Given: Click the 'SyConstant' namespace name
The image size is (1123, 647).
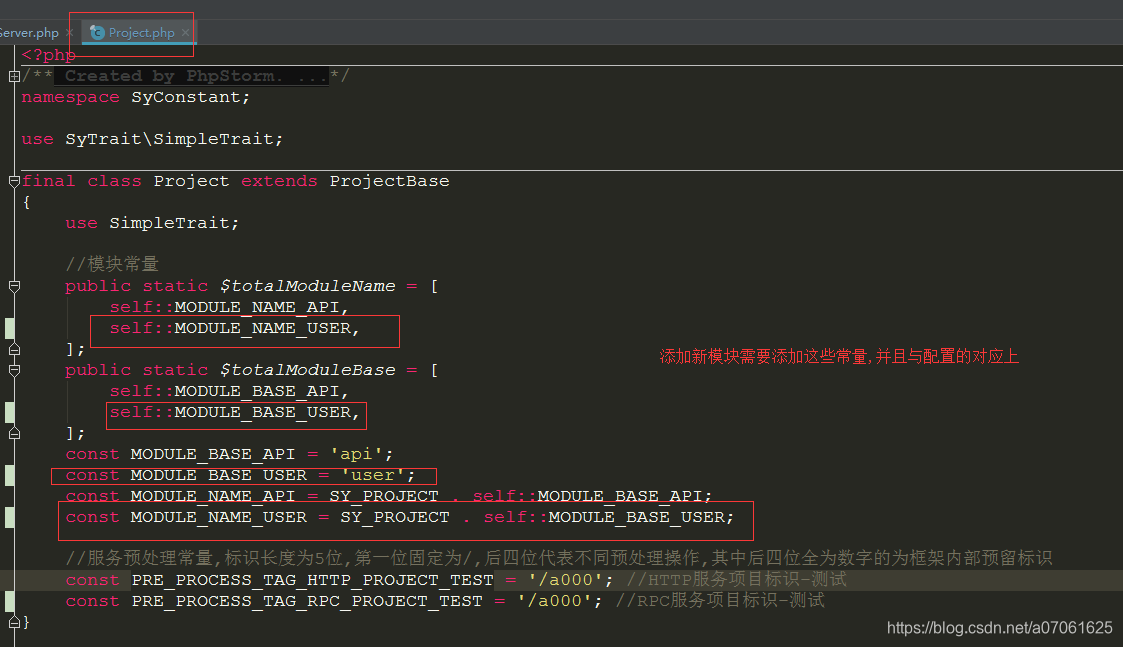Looking at the screenshot, I should [x=185, y=97].
